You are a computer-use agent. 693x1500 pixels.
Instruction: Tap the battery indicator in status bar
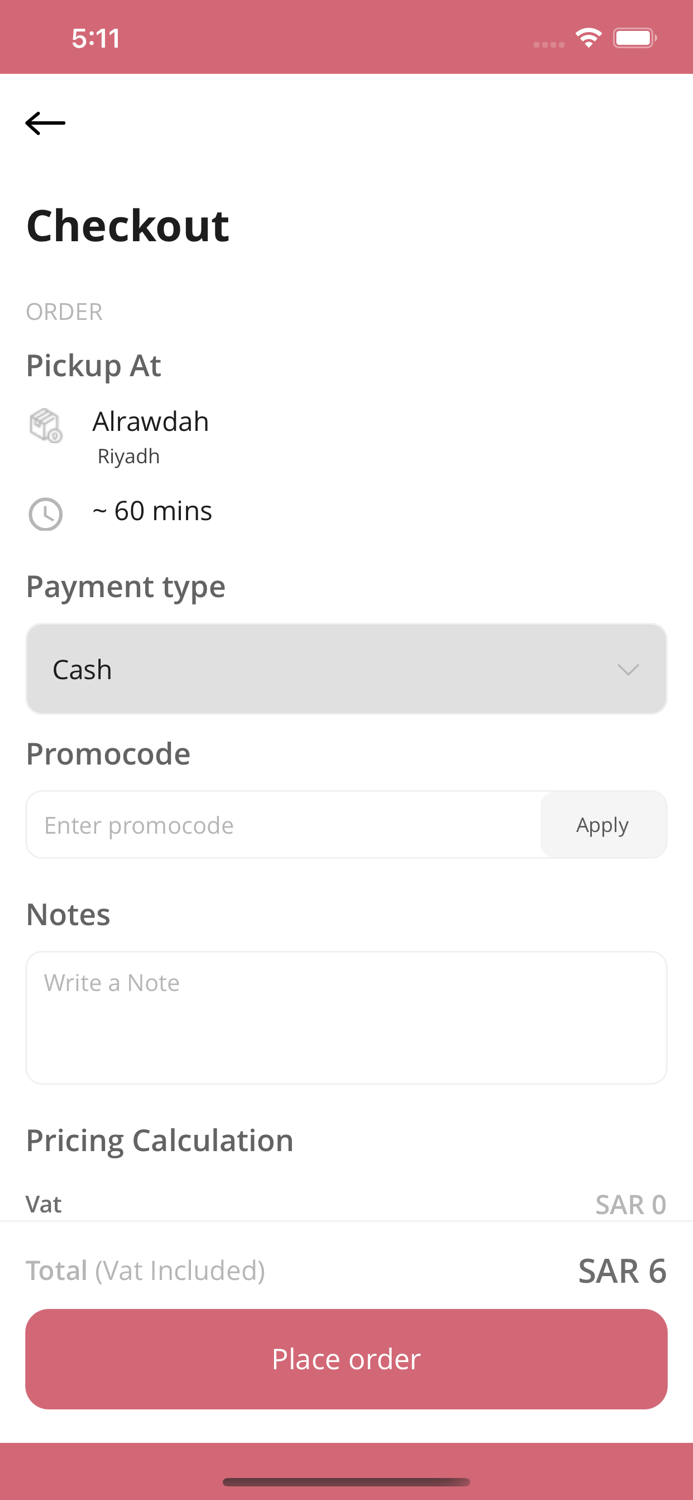634,37
